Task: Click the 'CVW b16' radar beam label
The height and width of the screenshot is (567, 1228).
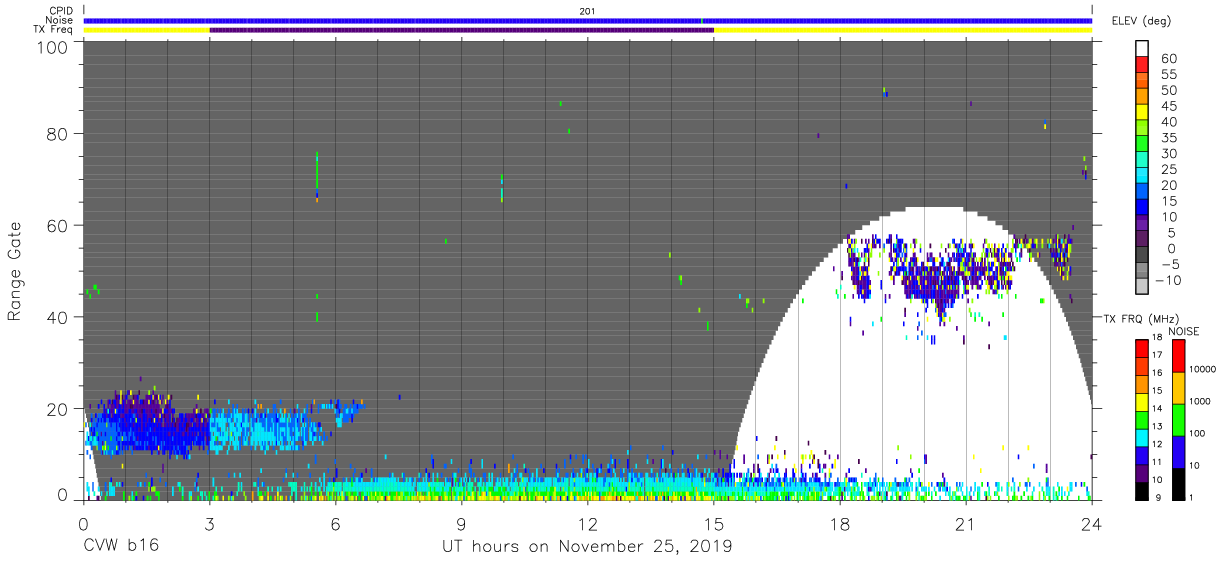Action: (x=121, y=546)
